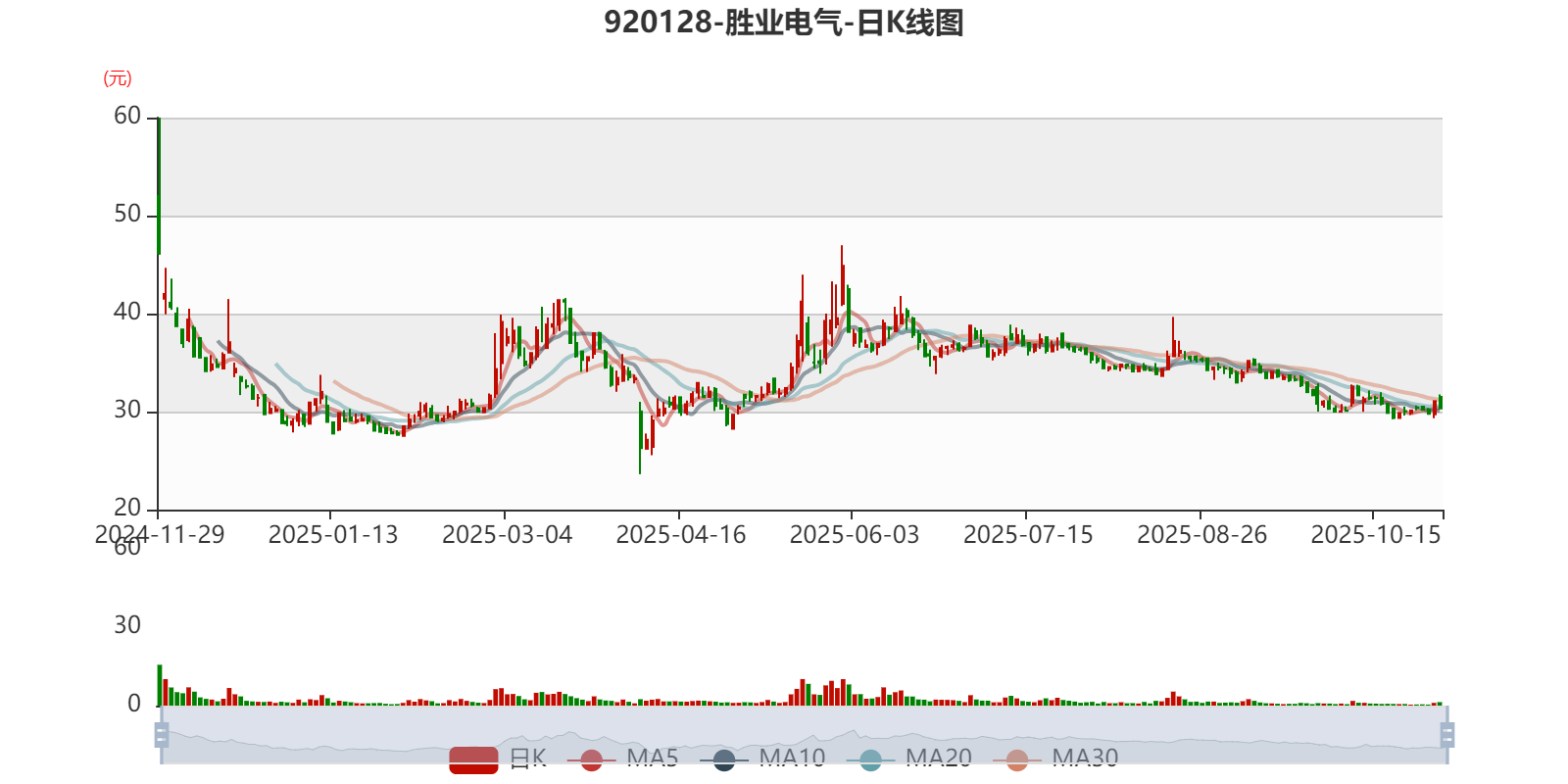Select the 2025-06-03 date axis label
This screenshot has width=1568, height=784.
pyautogui.click(x=855, y=534)
